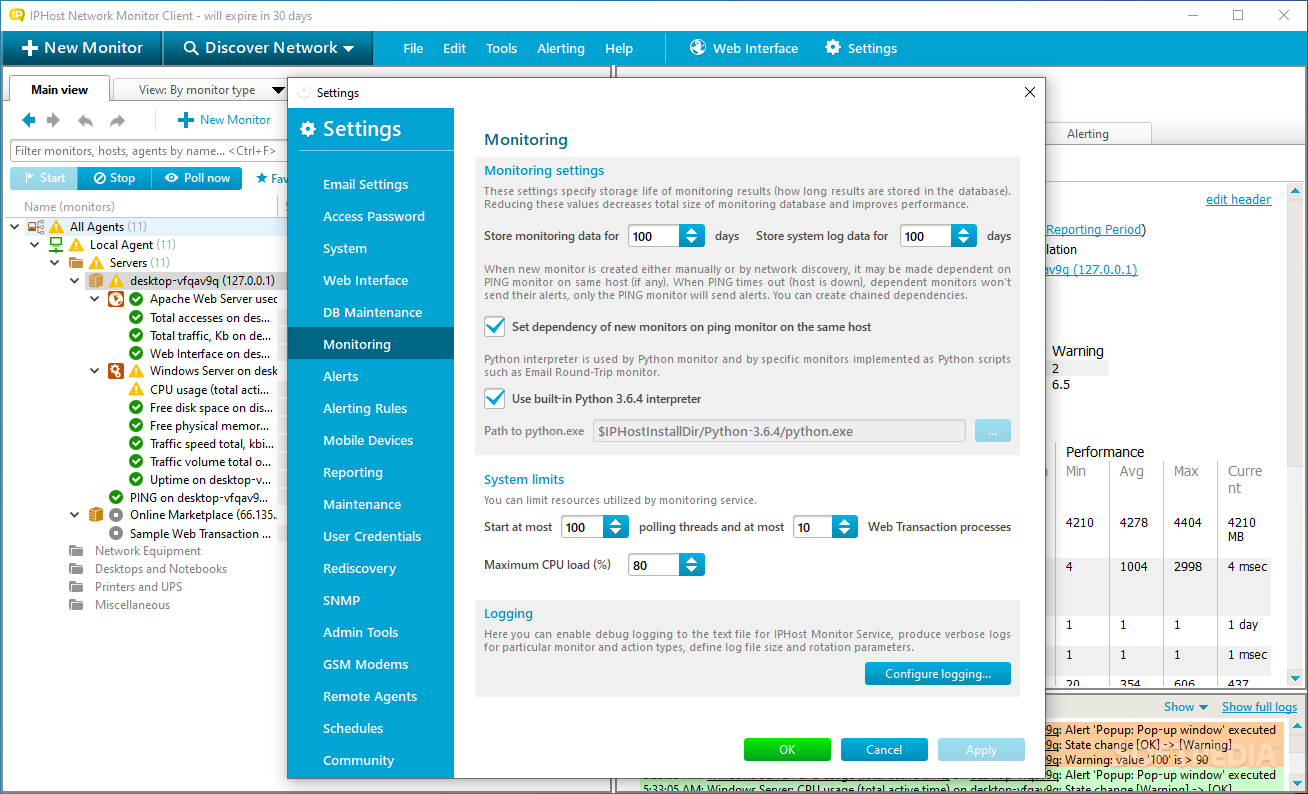Image resolution: width=1308 pixels, height=794 pixels.
Task: Select DB Maintenance in settings sidebar
Action: [x=370, y=312]
